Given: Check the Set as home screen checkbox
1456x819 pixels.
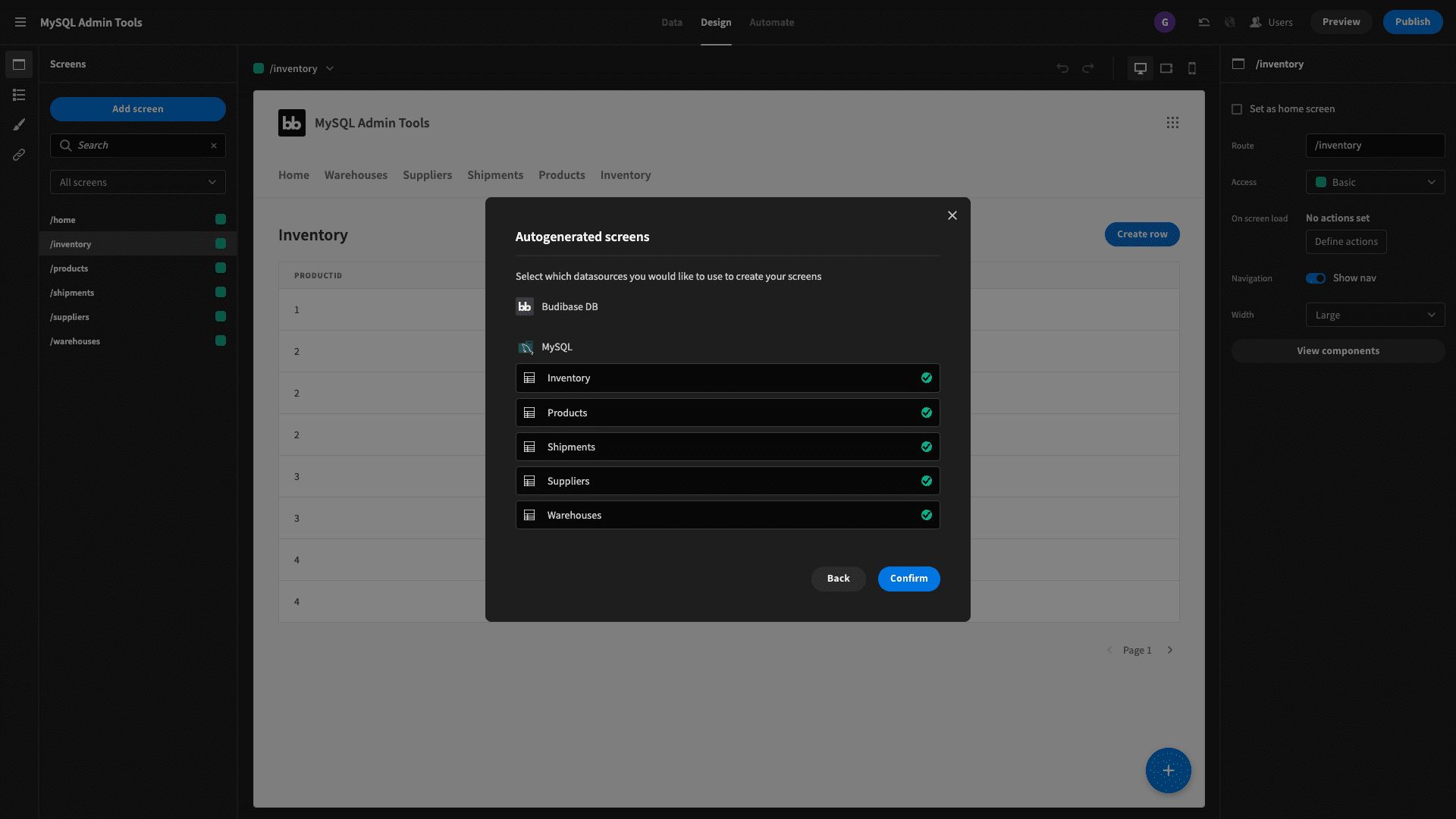Looking at the screenshot, I should pos(1237,109).
